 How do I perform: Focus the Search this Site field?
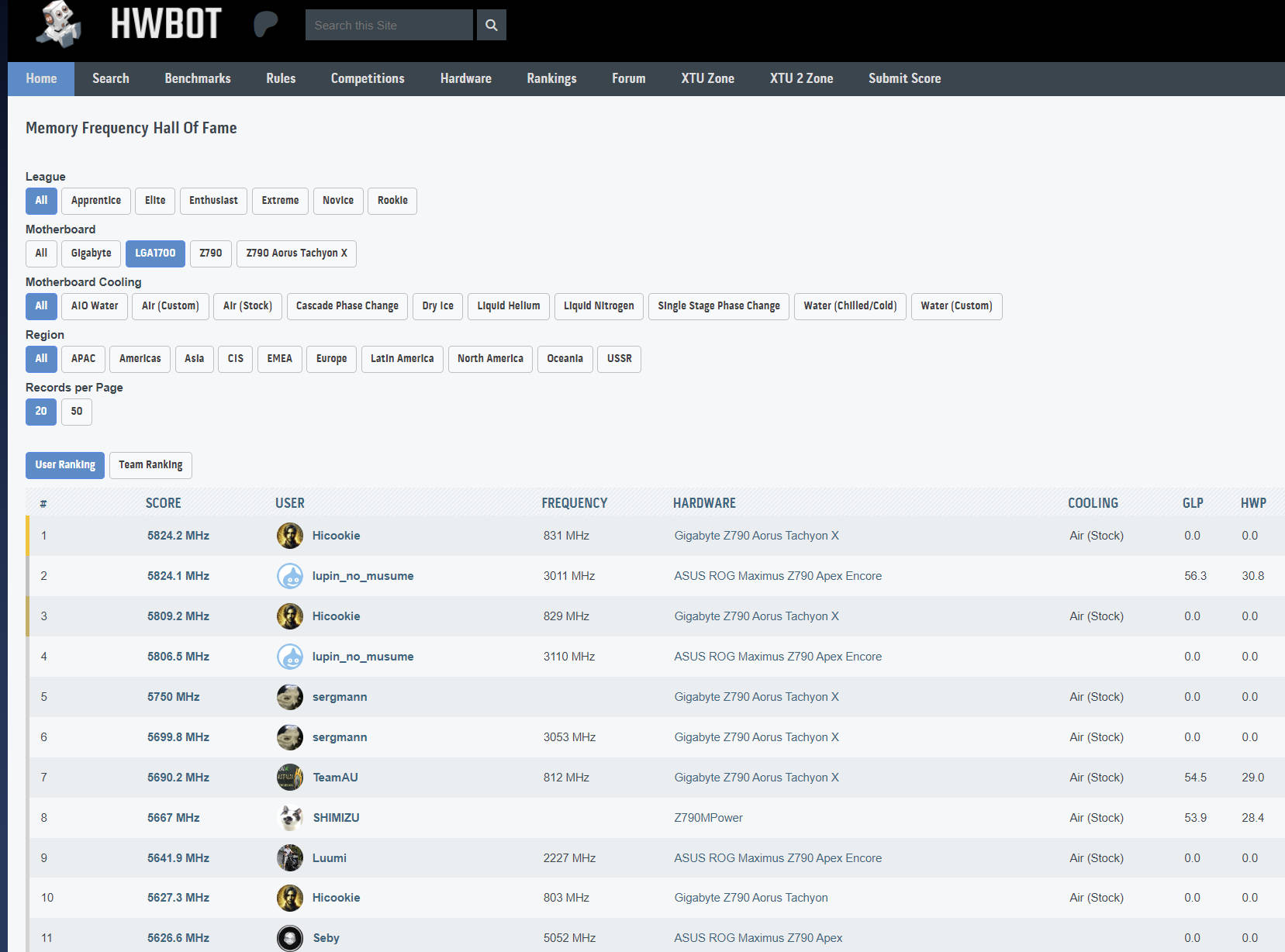pos(389,25)
